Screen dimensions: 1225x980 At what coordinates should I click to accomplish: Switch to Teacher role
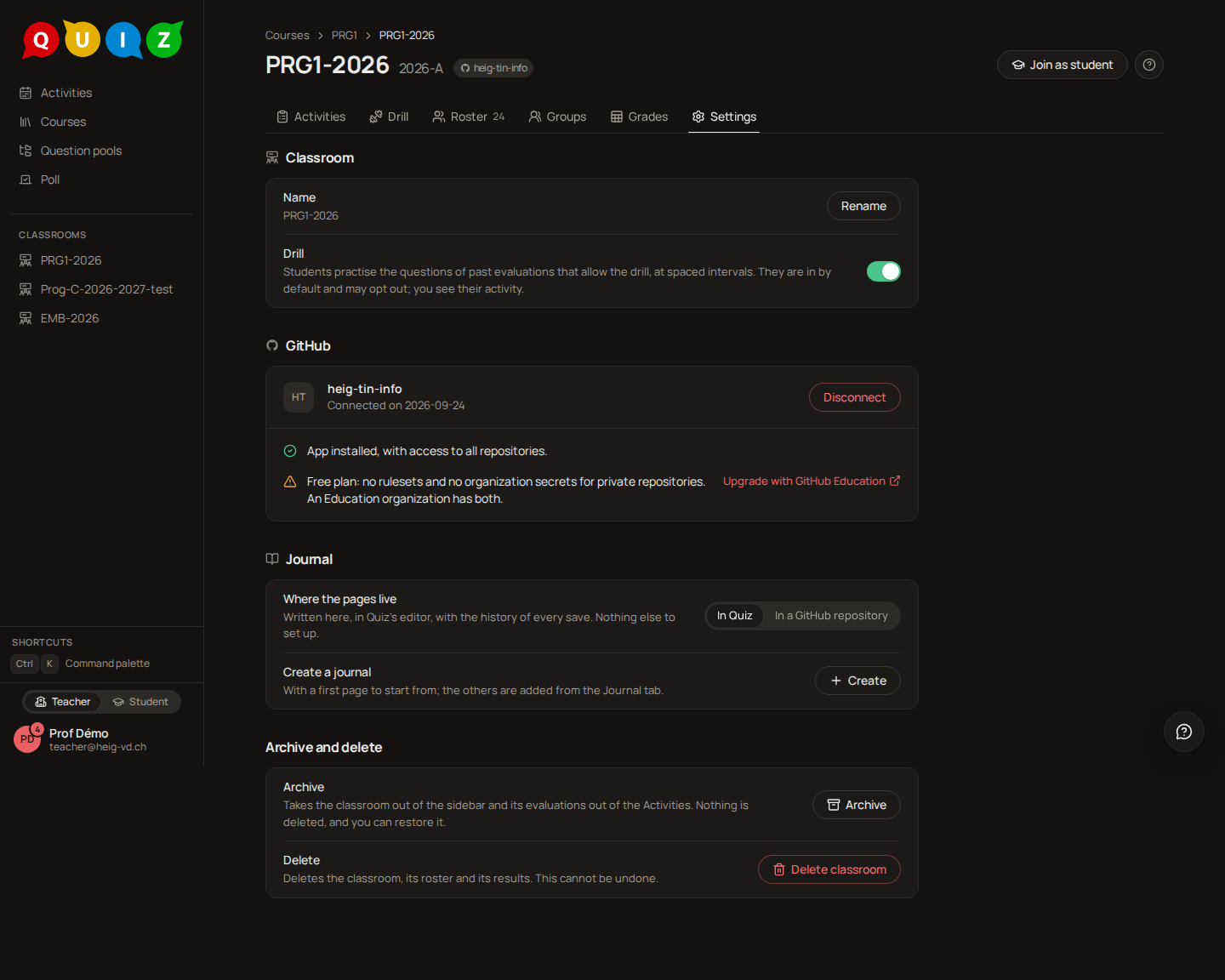pos(63,702)
